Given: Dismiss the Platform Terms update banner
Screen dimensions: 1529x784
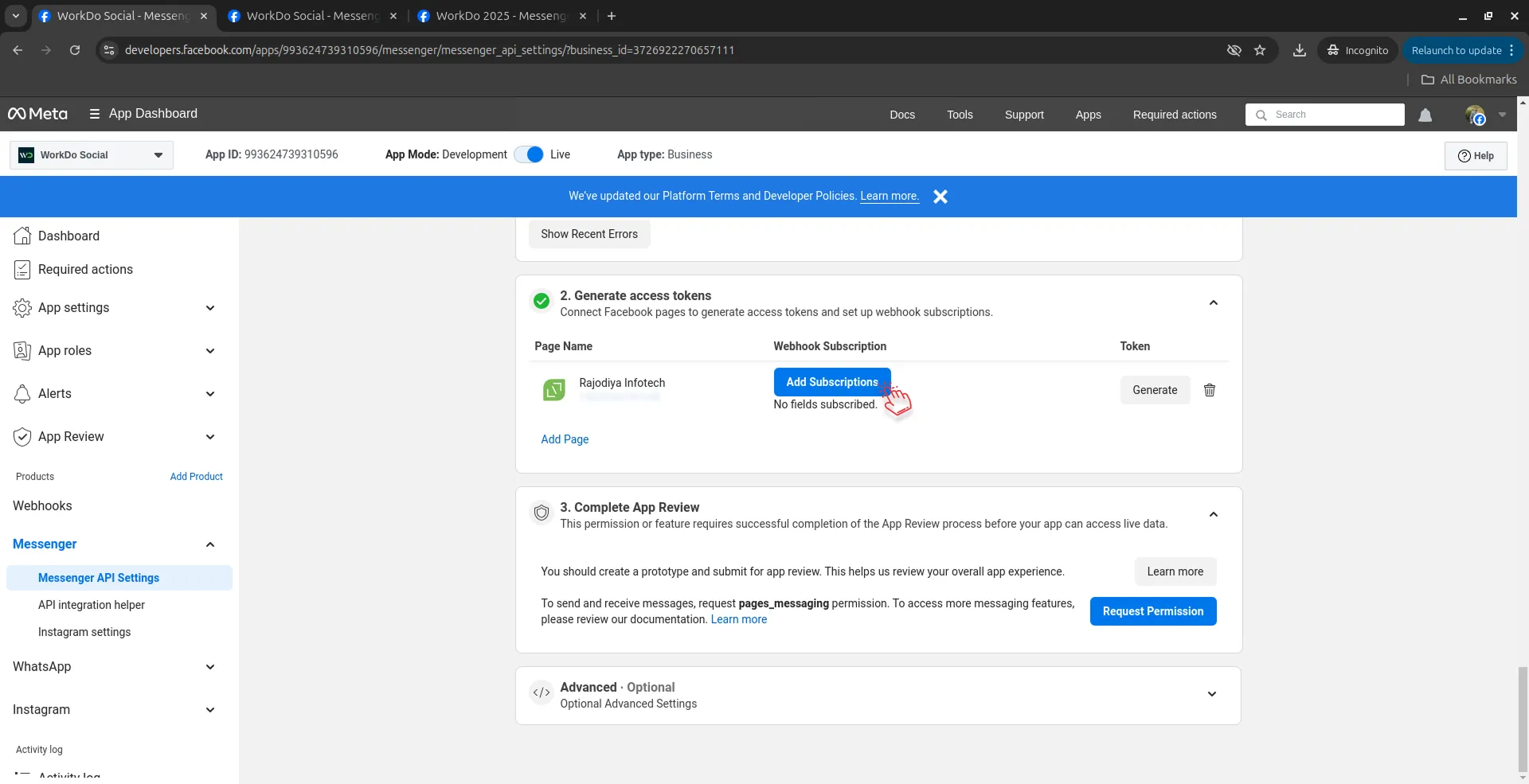Looking at the screenshot, I should tap(940, 197).
